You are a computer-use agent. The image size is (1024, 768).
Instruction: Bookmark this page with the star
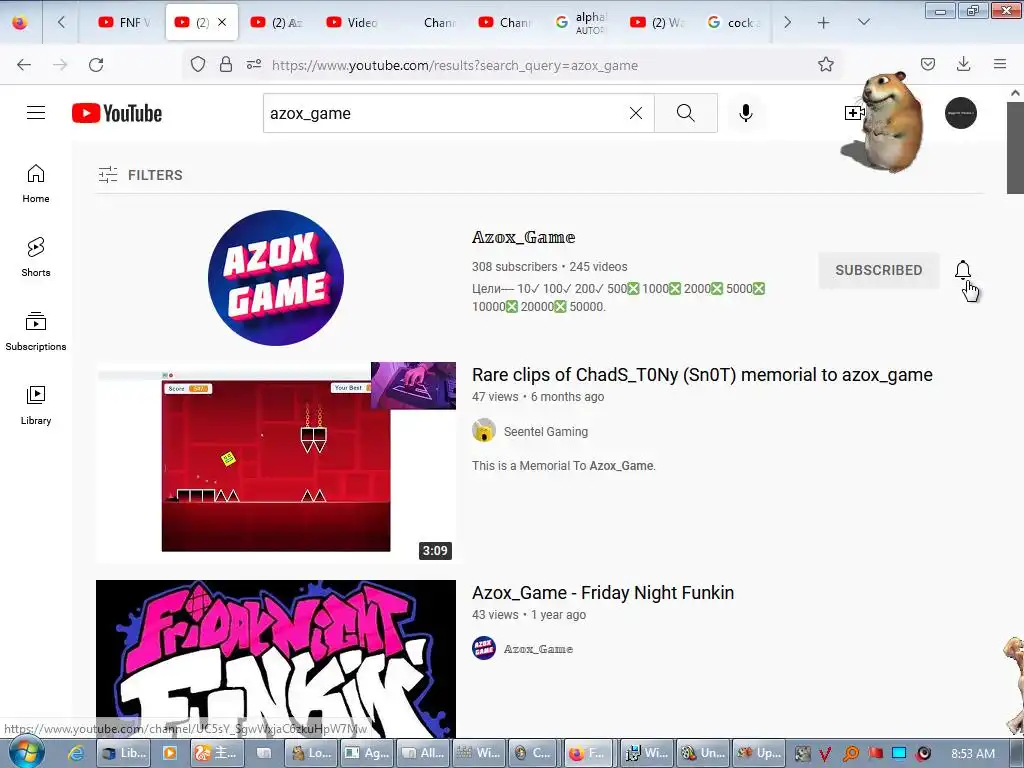[825, 64]
